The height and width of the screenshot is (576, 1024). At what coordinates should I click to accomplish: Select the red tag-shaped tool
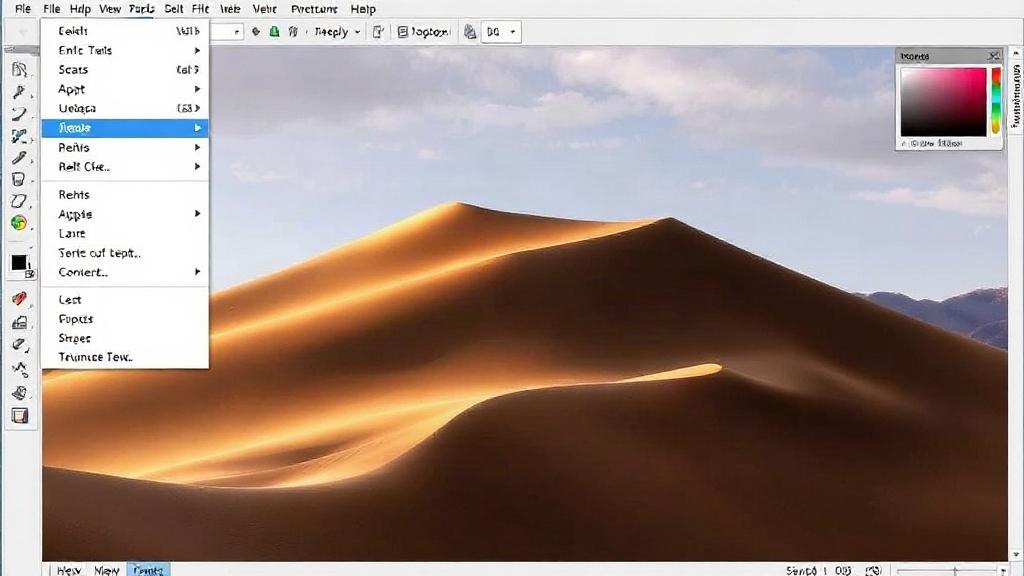tap(19, 299)
